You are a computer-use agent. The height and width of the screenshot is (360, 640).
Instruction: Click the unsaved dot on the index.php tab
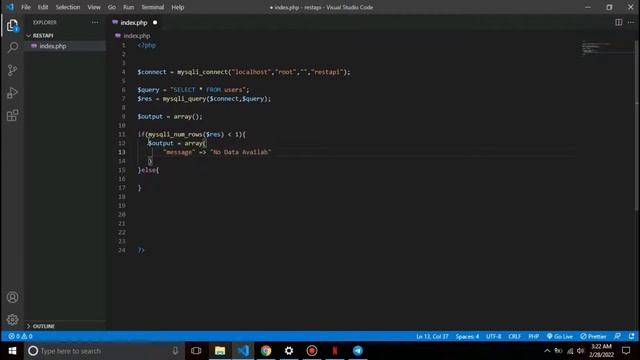tap(155, 22)
